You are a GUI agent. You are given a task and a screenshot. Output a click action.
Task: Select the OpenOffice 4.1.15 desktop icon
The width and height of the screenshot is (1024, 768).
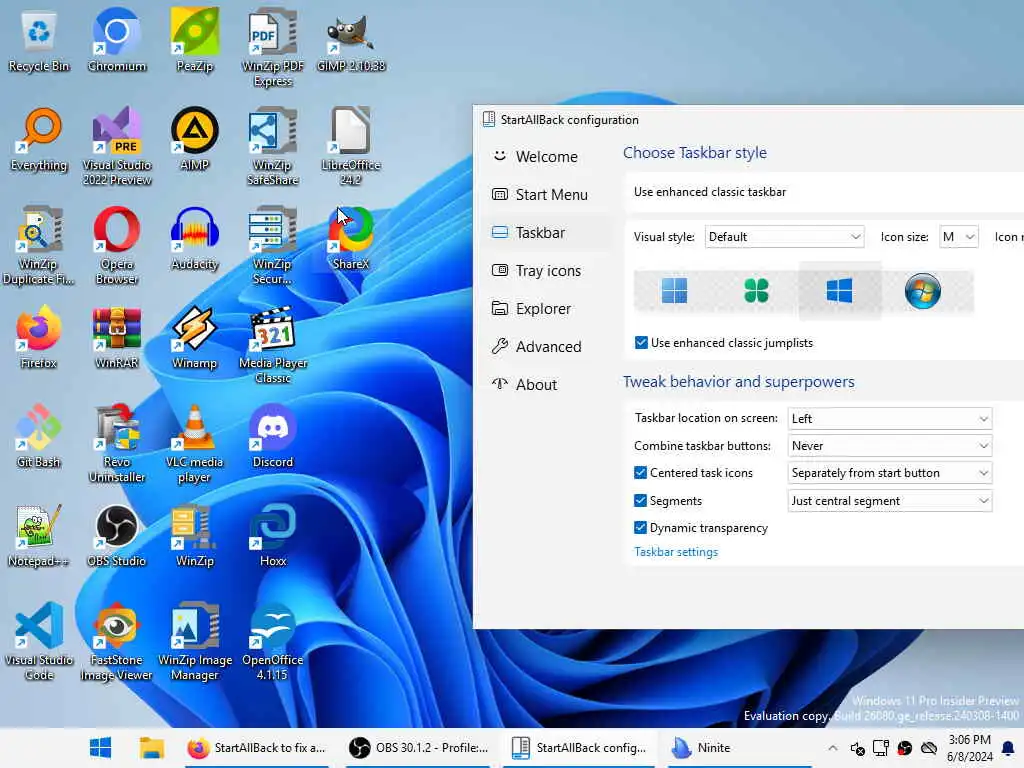(273, 643)
